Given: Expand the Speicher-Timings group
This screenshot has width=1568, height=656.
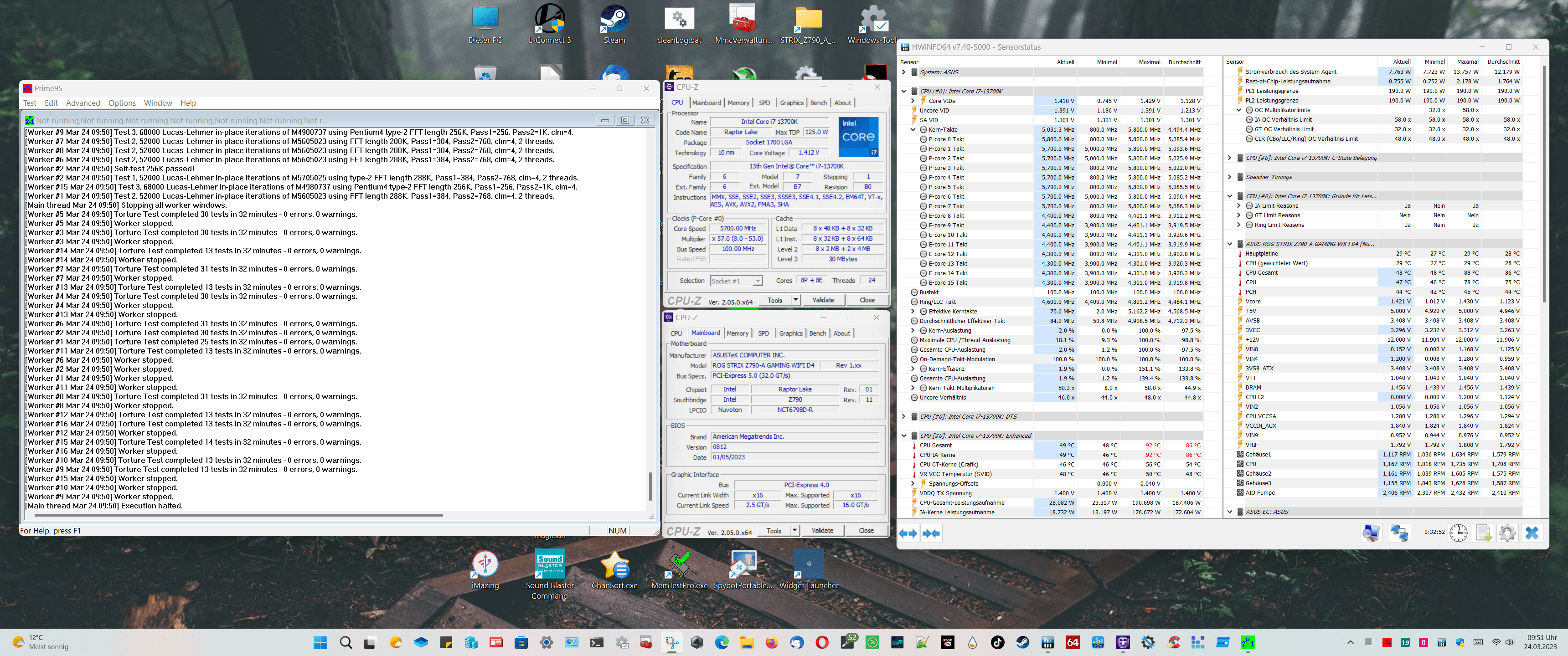Looking at the screenshot, I should (1230, 177).
